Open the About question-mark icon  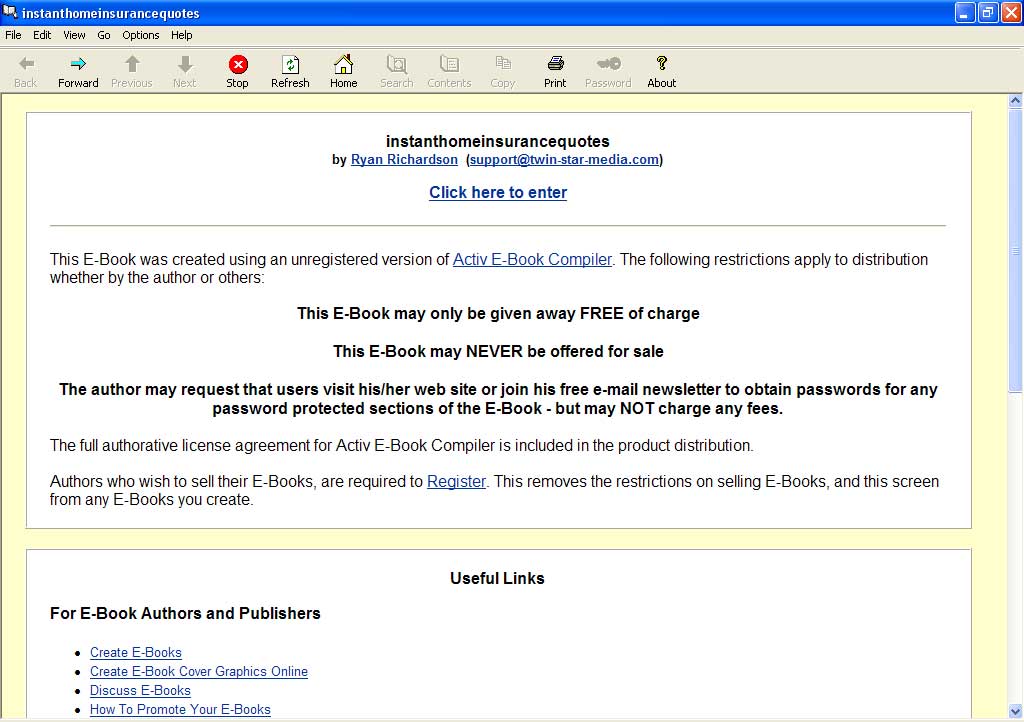click(662, 63)
